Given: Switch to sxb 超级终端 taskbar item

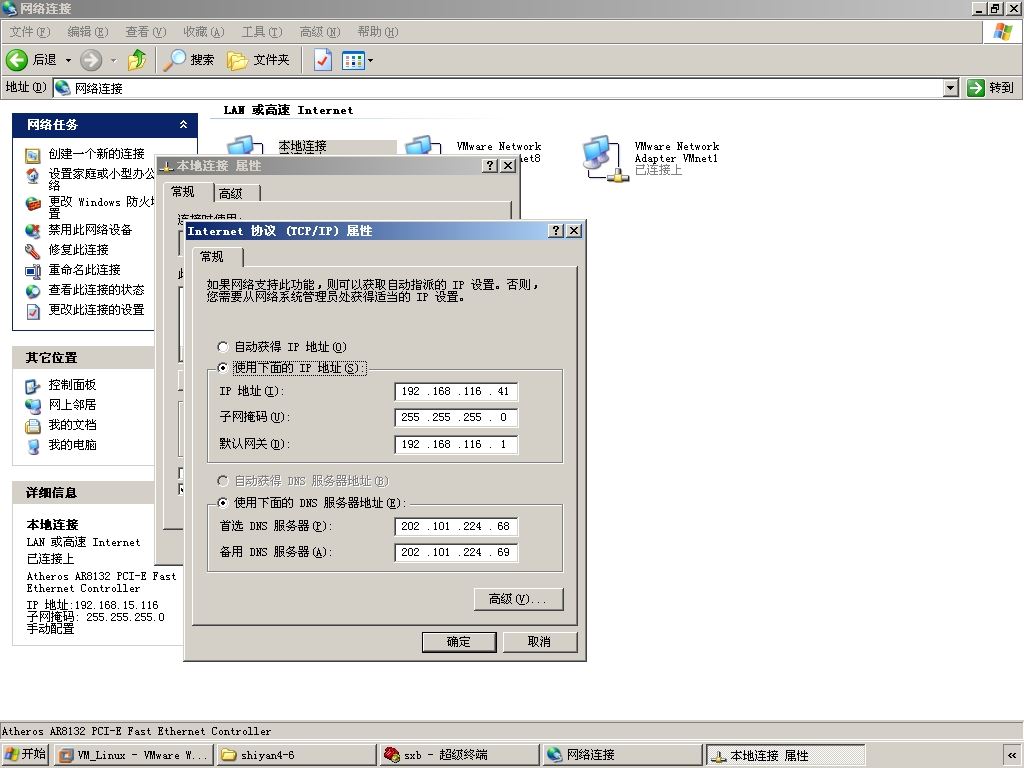Looking at the screenshot, I should (459, 756).
